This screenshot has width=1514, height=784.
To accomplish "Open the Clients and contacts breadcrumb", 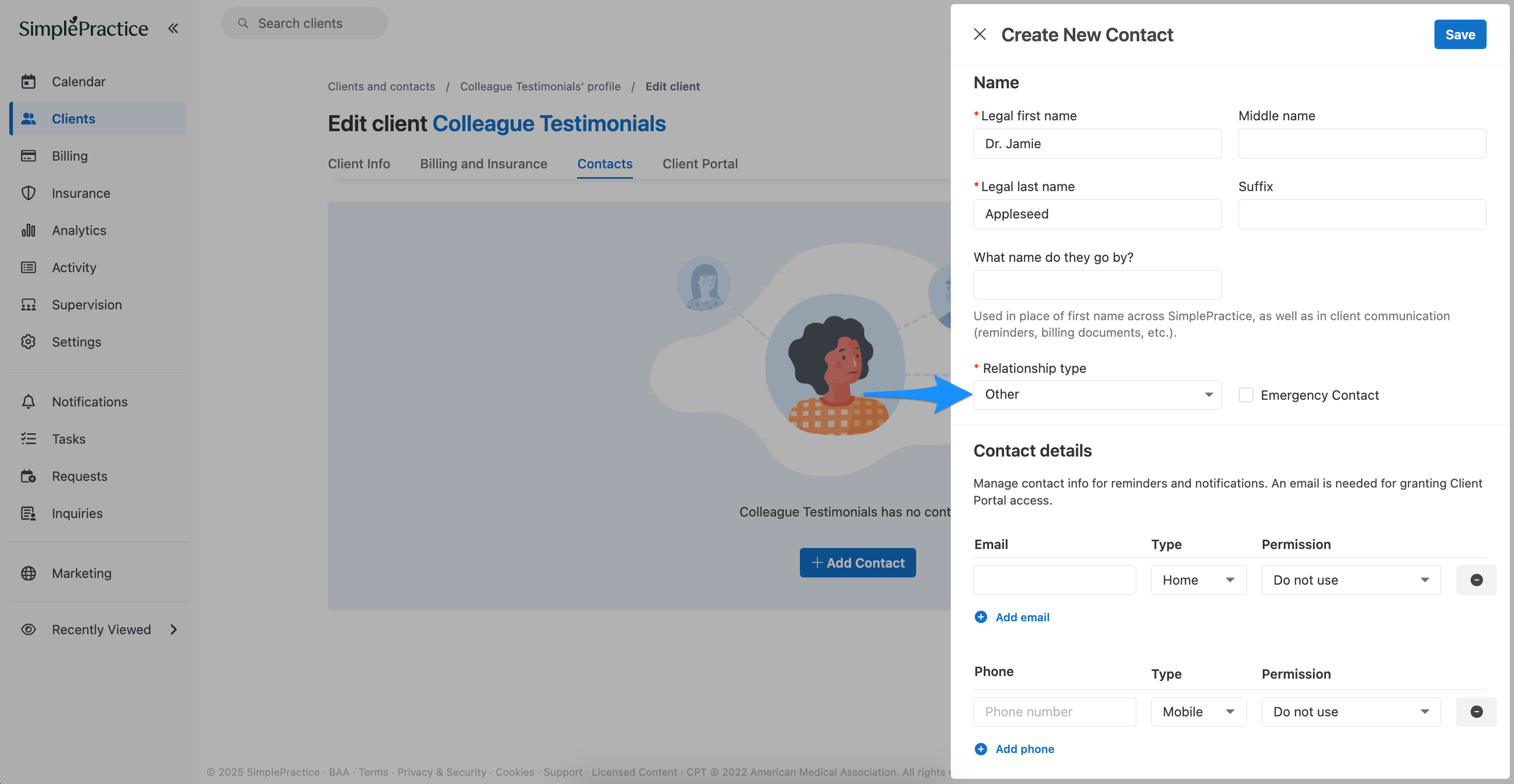I will 381,86.
